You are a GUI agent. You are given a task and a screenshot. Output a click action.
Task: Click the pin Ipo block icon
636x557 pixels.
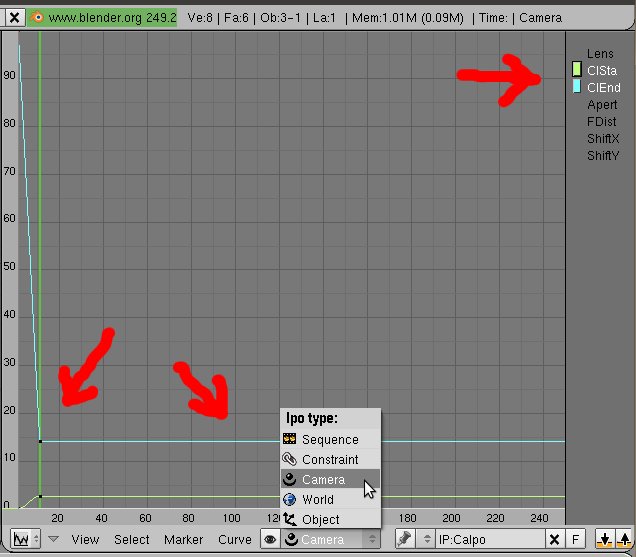click(404, 539)
